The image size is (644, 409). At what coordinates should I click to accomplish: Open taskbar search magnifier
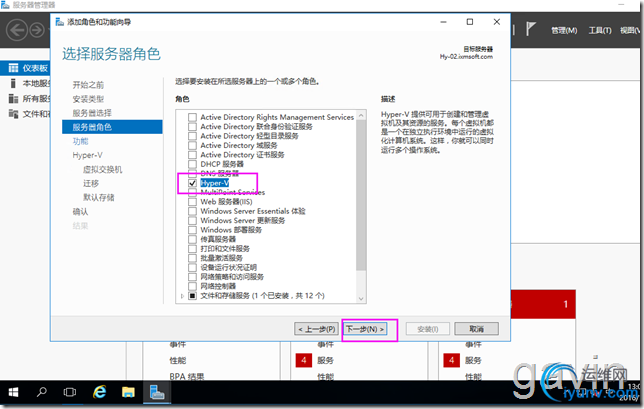point(41,393)
